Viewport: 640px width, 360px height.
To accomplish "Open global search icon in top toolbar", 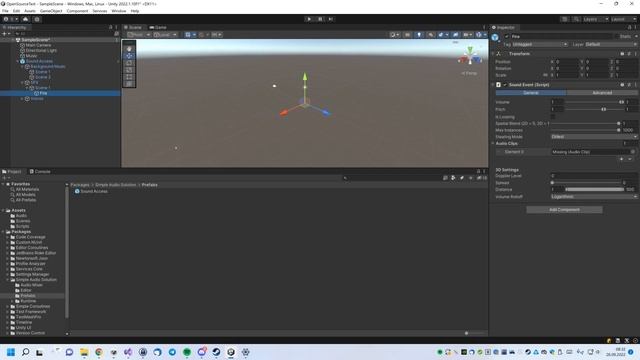I will point(576,19).
